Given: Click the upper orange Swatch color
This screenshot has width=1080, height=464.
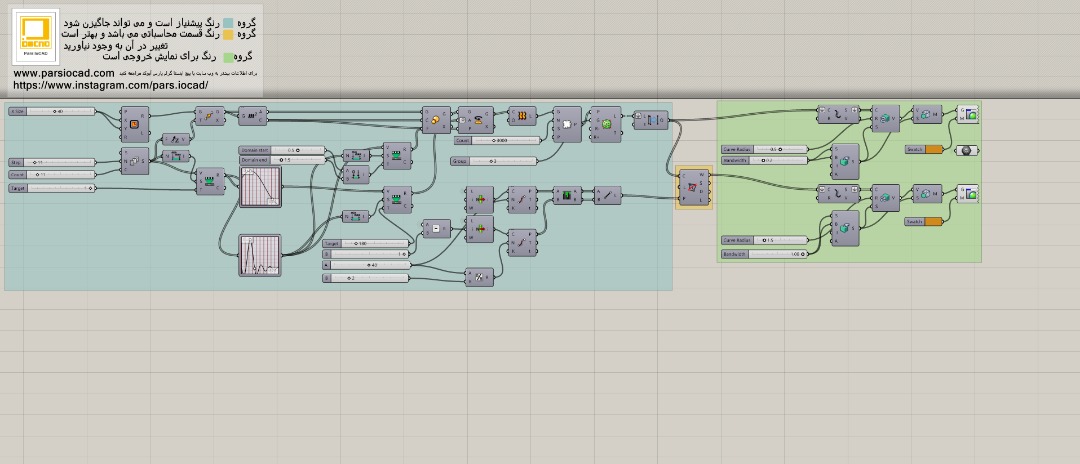Looking at the screenshot, I should (x=933, y=149).
